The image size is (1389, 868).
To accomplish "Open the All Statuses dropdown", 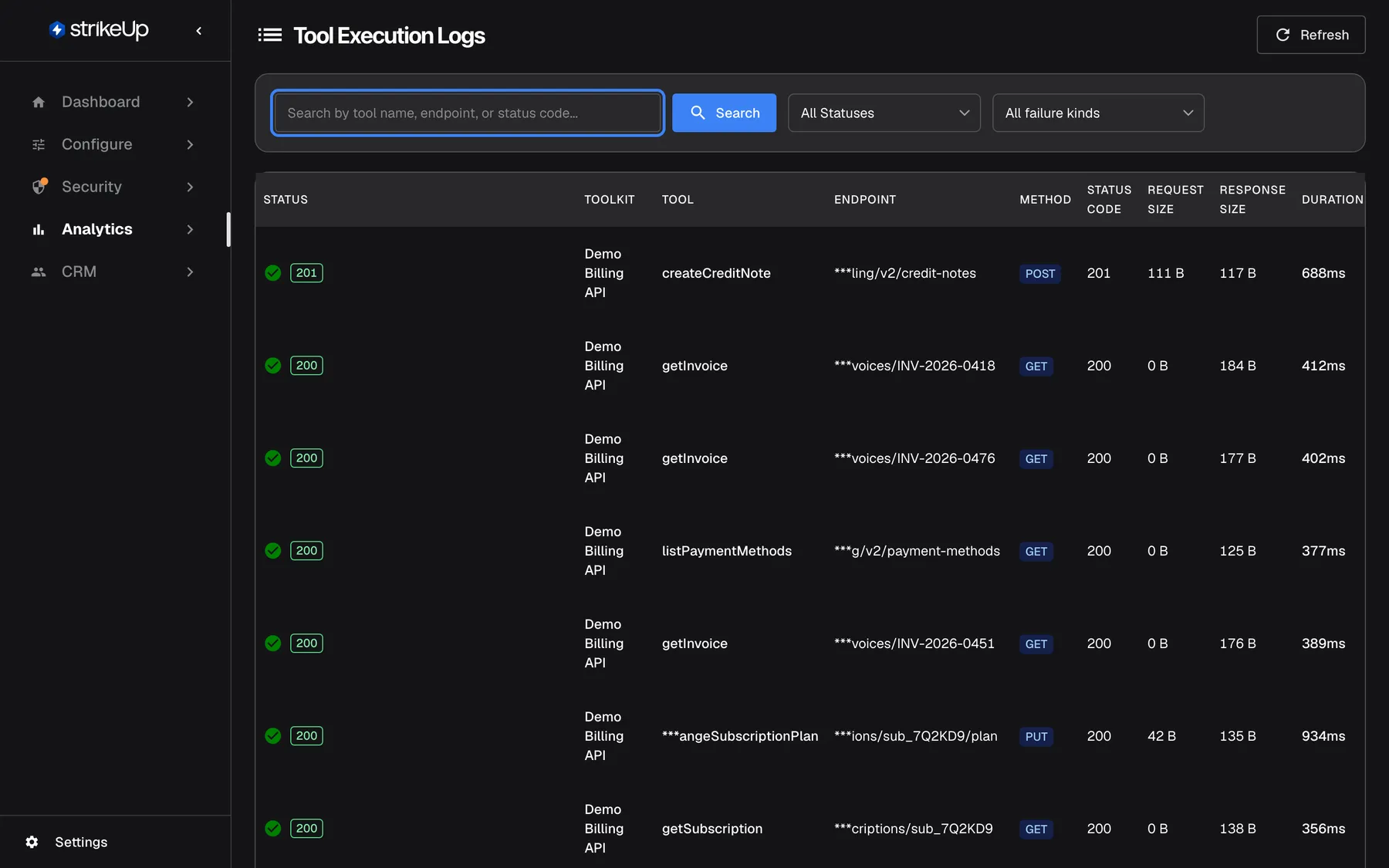I will tap(884, 113).
